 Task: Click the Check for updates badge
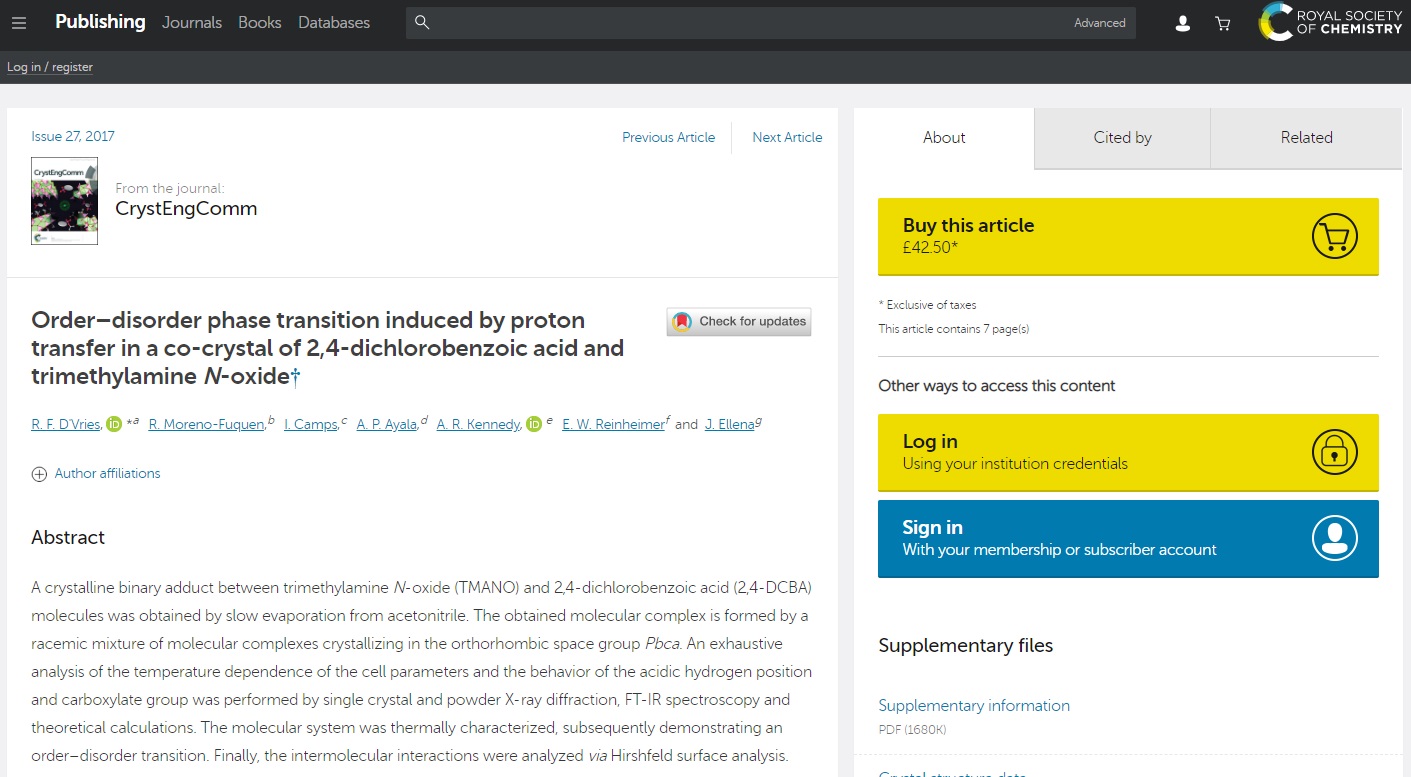(x=739, y=321)
